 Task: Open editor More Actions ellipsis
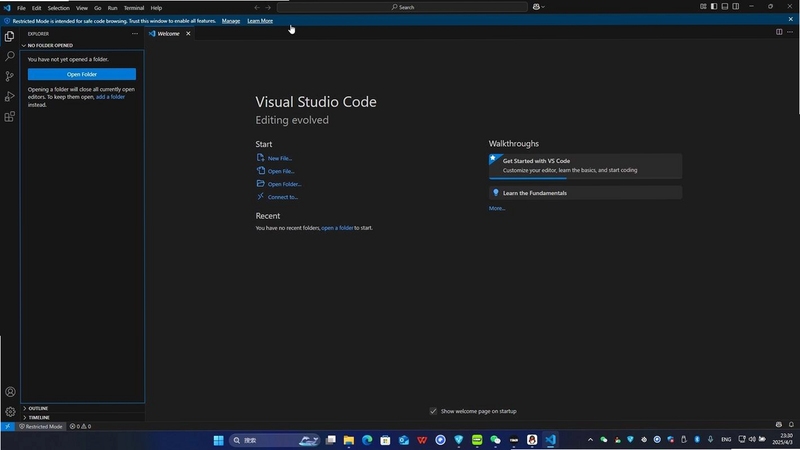[x=790, y=32]
